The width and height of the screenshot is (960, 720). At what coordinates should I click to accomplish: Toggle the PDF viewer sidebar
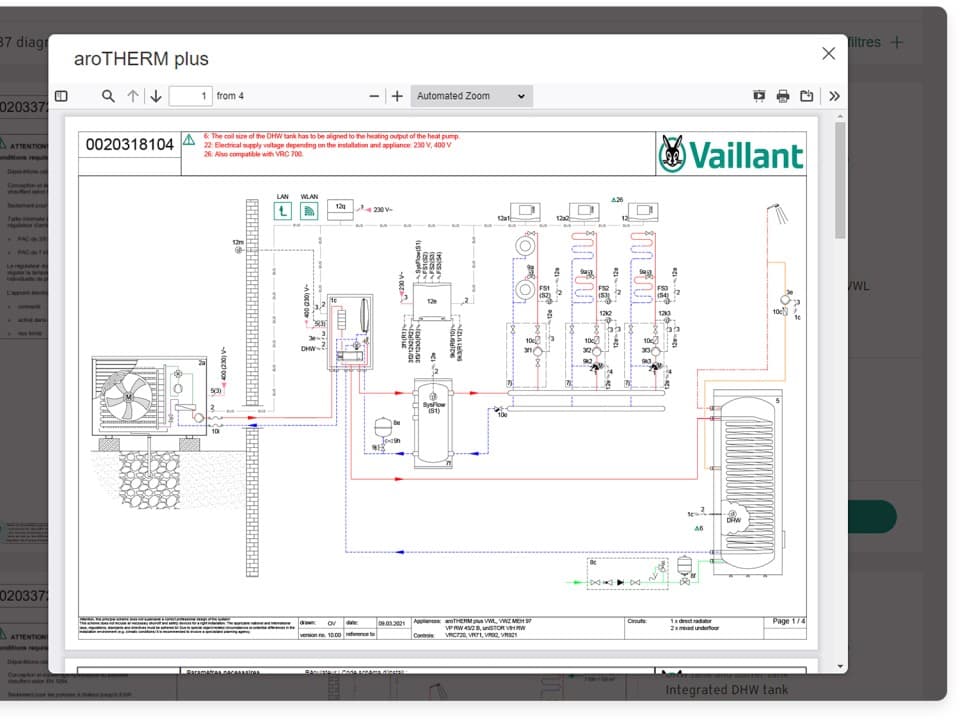pyautogui.click(x=61, y=96)
